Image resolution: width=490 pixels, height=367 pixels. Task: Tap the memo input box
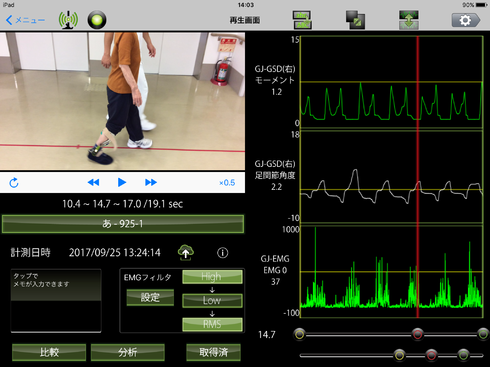point(56,301)
